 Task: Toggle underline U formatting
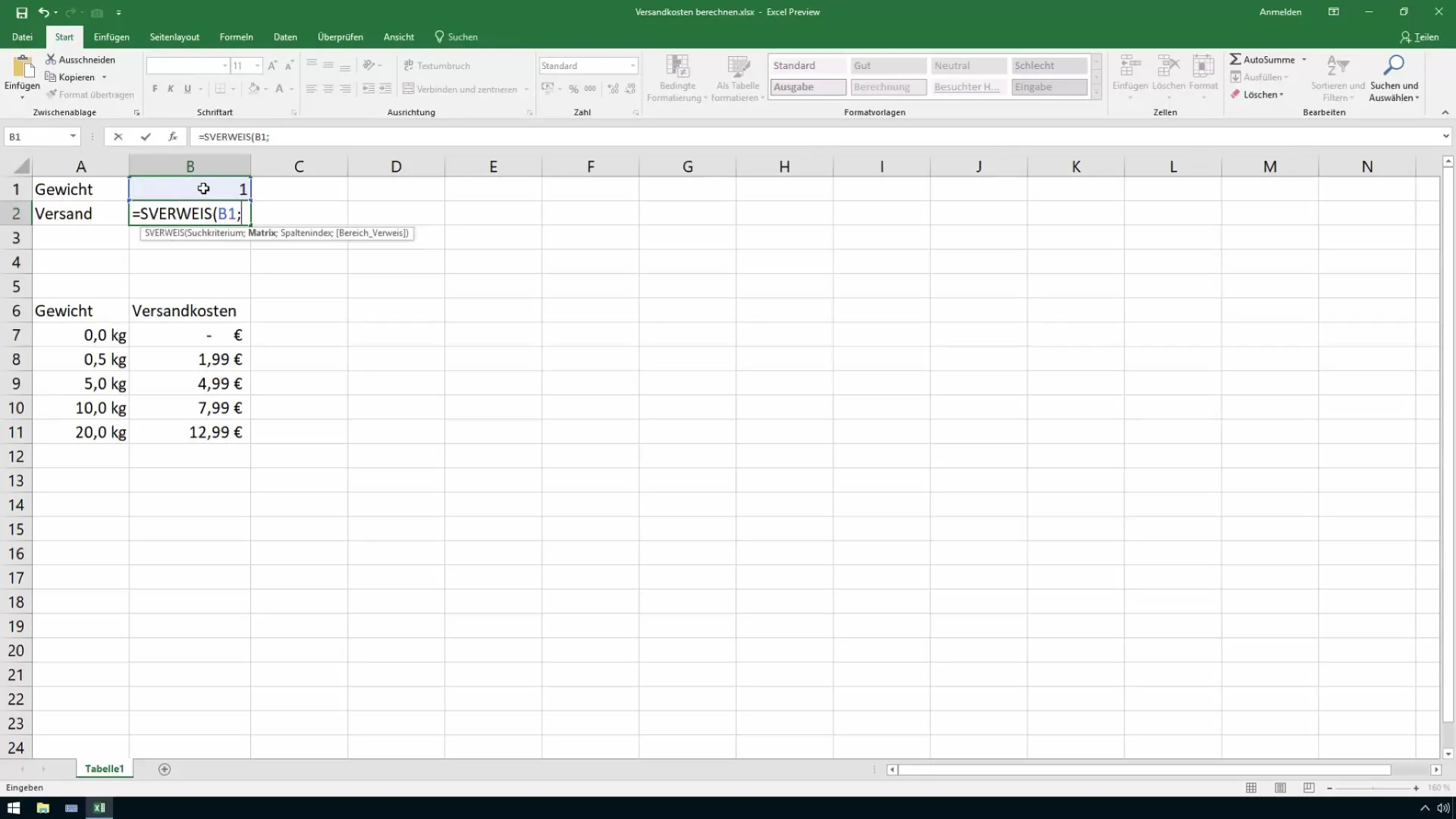coord(187,89)
